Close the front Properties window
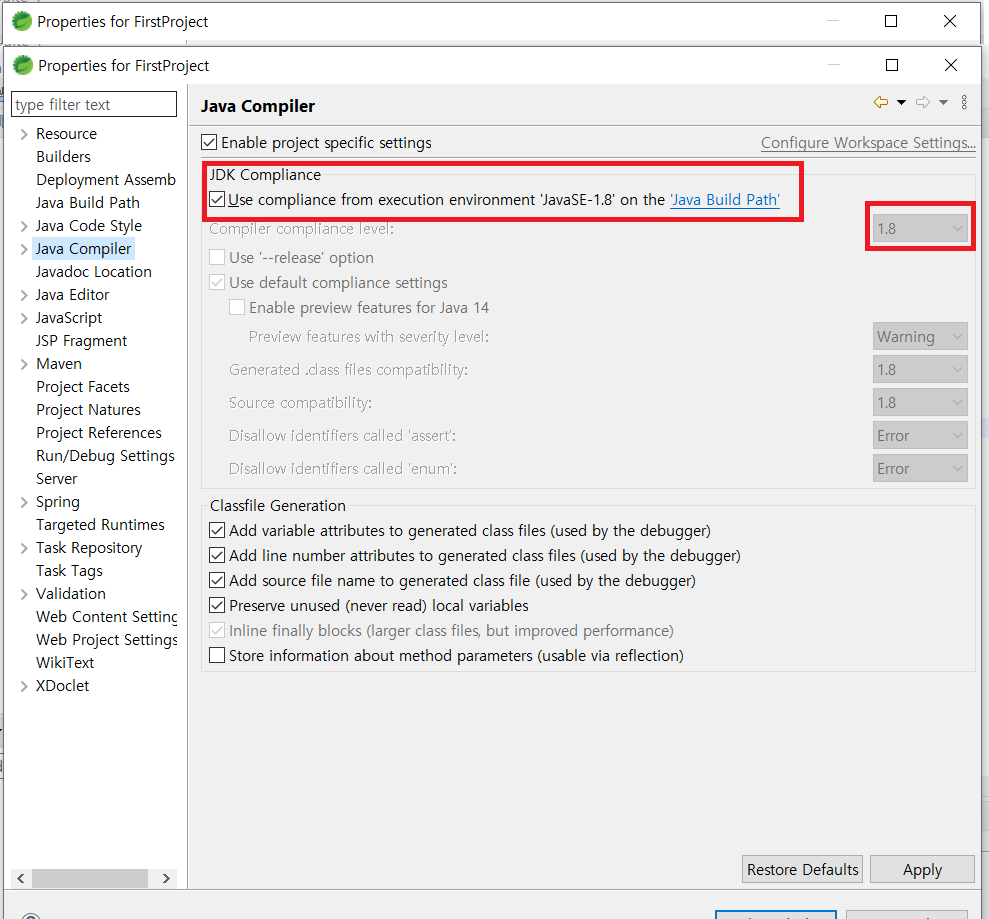989x919 pixels. 951,65
